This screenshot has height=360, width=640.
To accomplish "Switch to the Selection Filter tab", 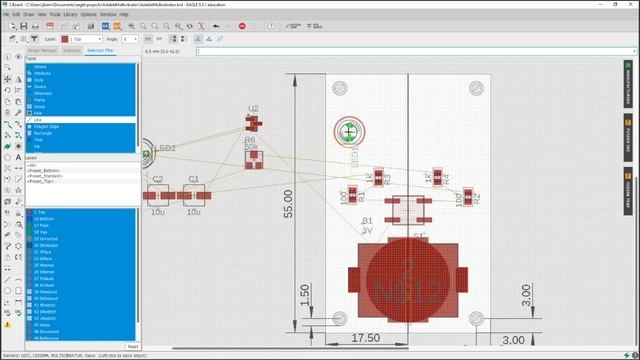I will tap(100, 51).
